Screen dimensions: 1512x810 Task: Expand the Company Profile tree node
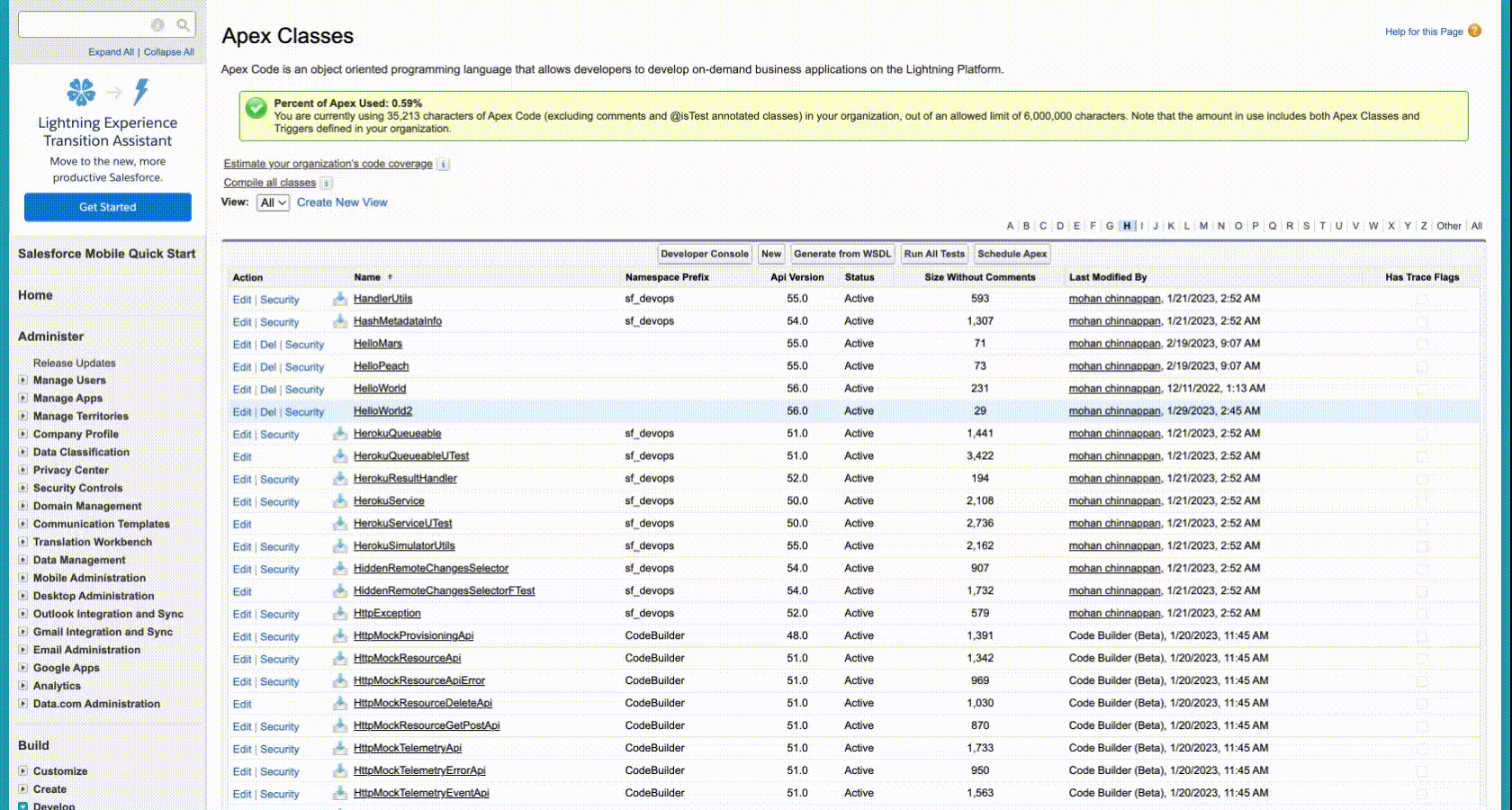point(23,434)
